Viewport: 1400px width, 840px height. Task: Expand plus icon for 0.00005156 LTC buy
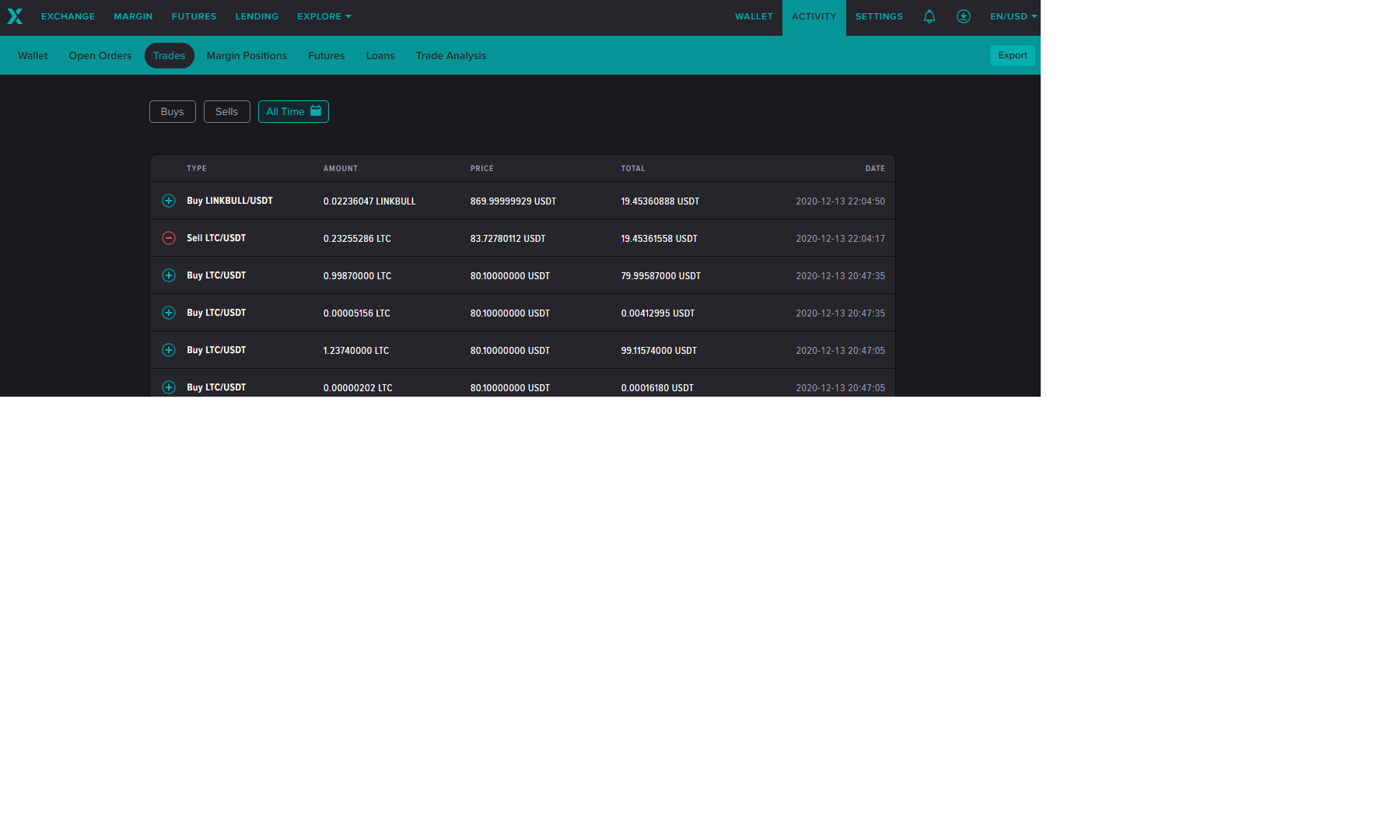click(169, 313)
